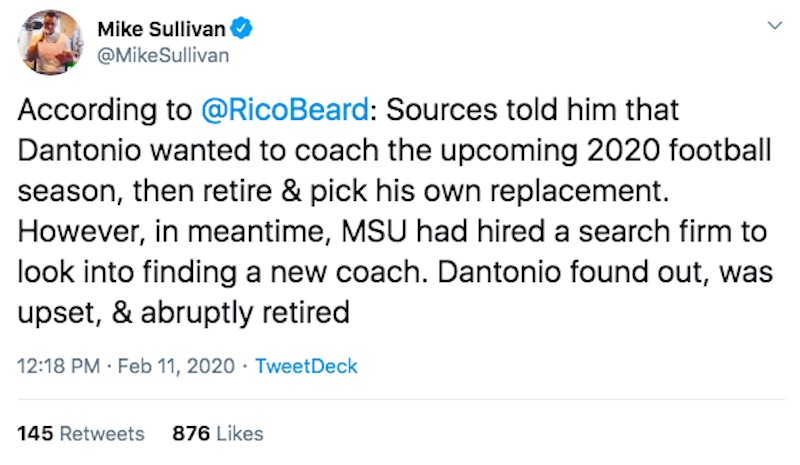
Task: Open Mike Sullivan's profile picture
Action: tap(51, 42)
